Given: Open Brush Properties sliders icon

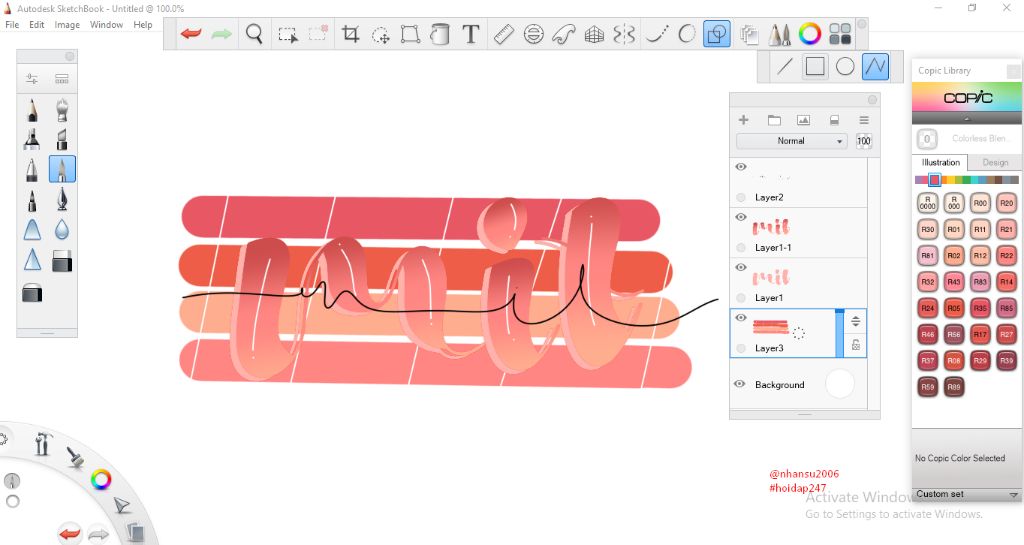Looking at the screenshot, I should (x=32, y=79).
